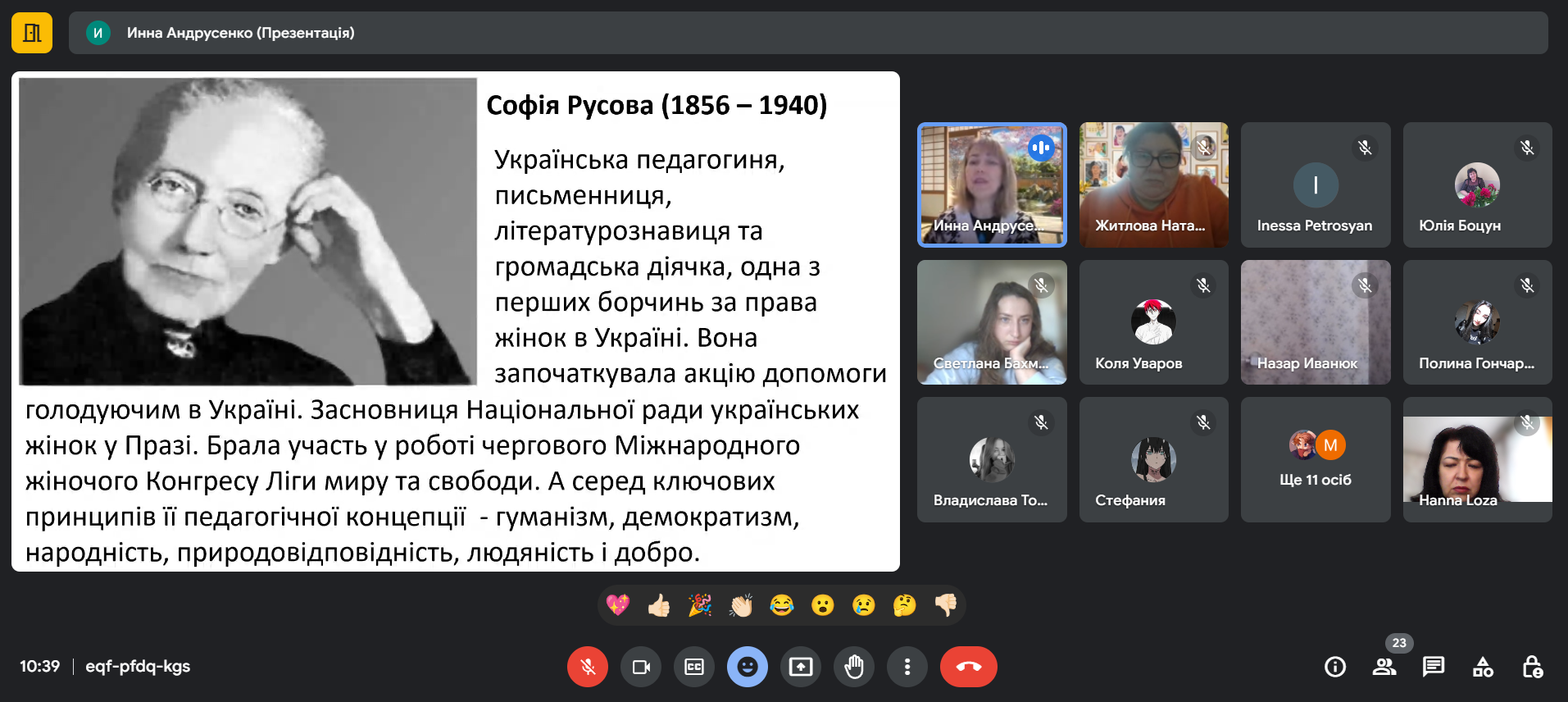Click the Инна Андрусенко presentation header bar
Screen dimensions: 1568x702
(807, 33)
